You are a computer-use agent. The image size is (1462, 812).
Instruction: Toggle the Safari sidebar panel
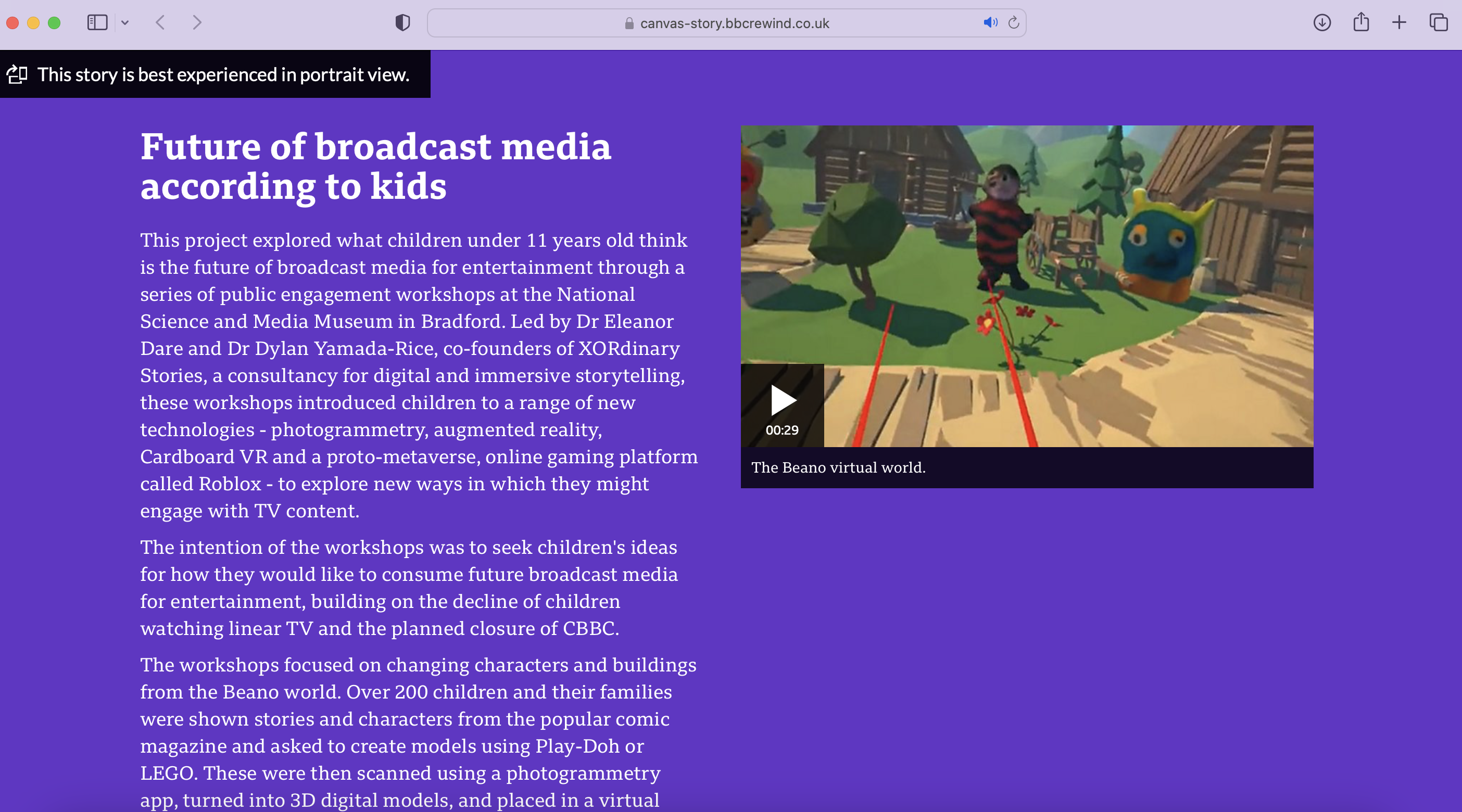point(97,23)
